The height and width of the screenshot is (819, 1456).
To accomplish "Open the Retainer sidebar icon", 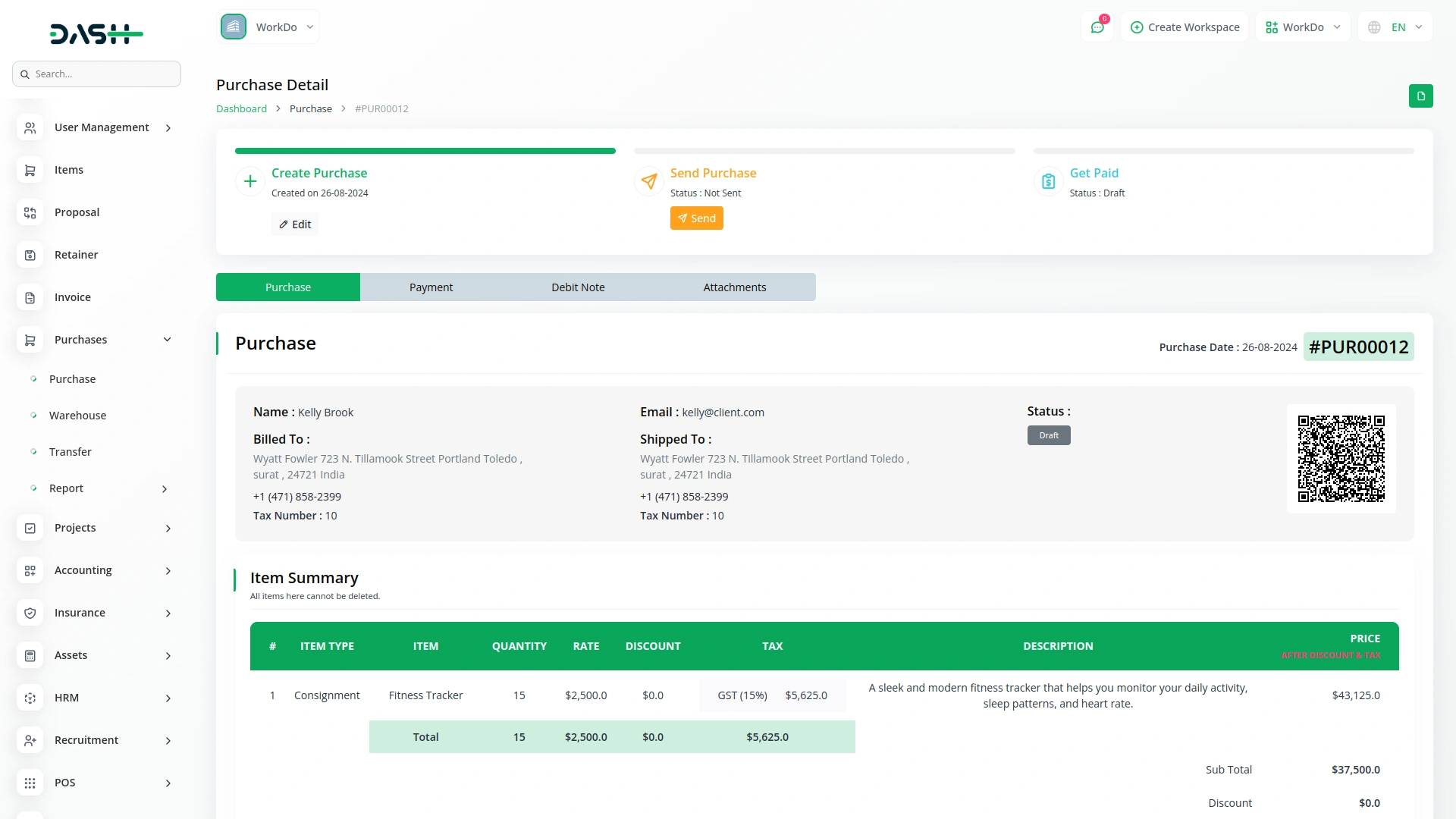I will click(x=30, y=255).
